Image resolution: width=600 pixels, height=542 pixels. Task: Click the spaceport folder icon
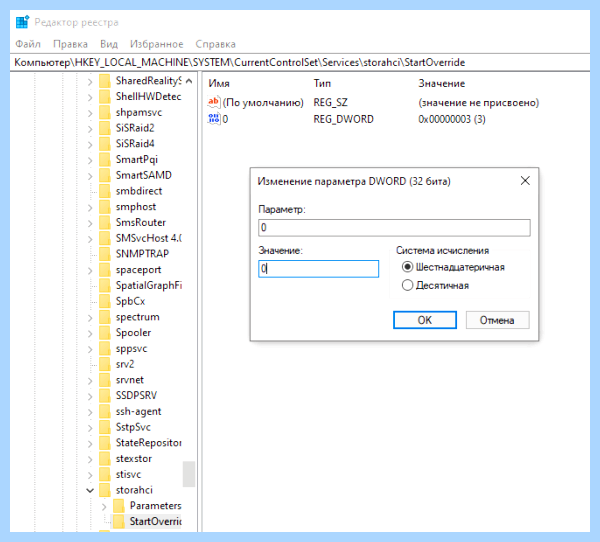104,269
